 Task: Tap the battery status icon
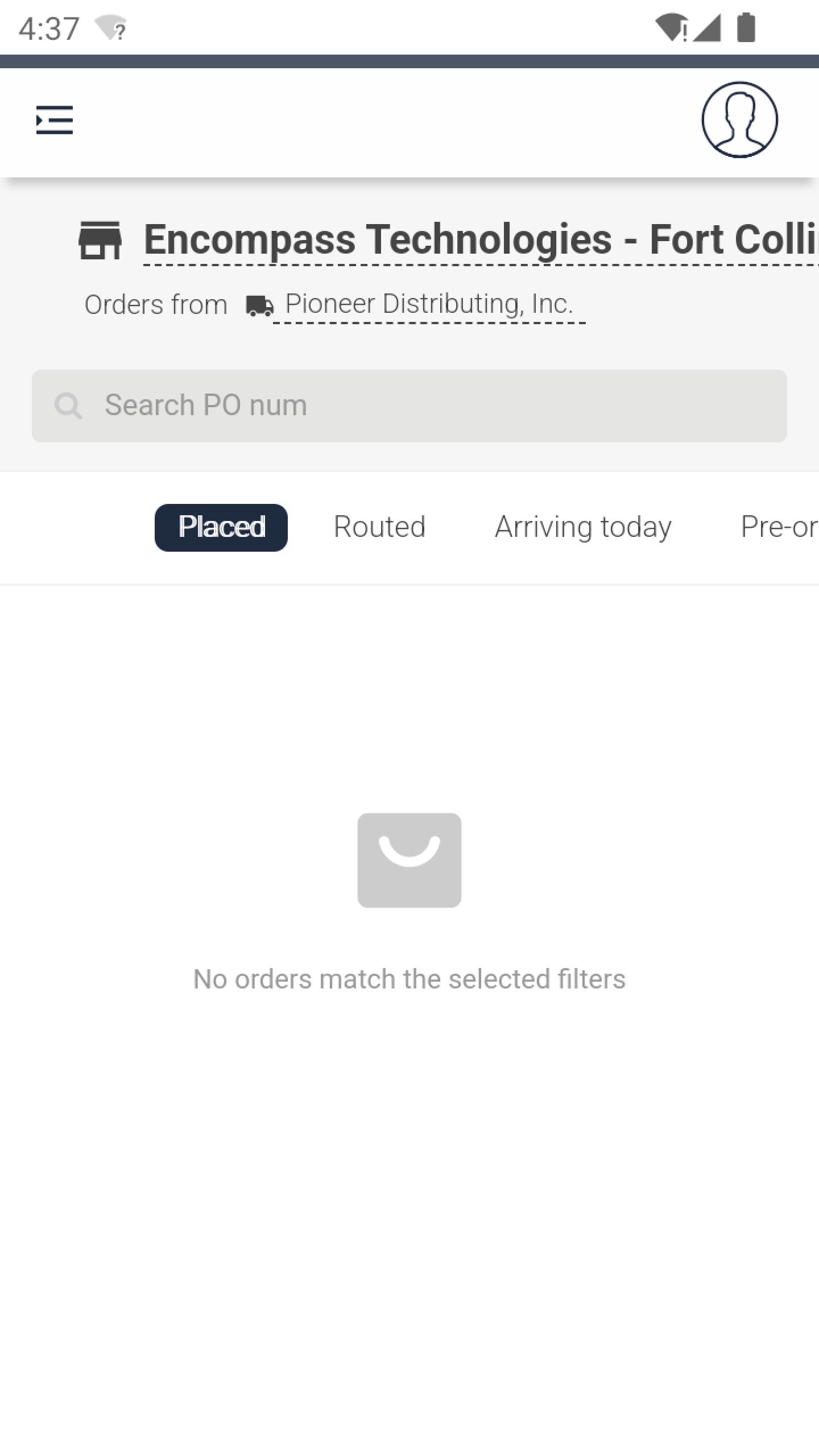[x=746, y=28]
